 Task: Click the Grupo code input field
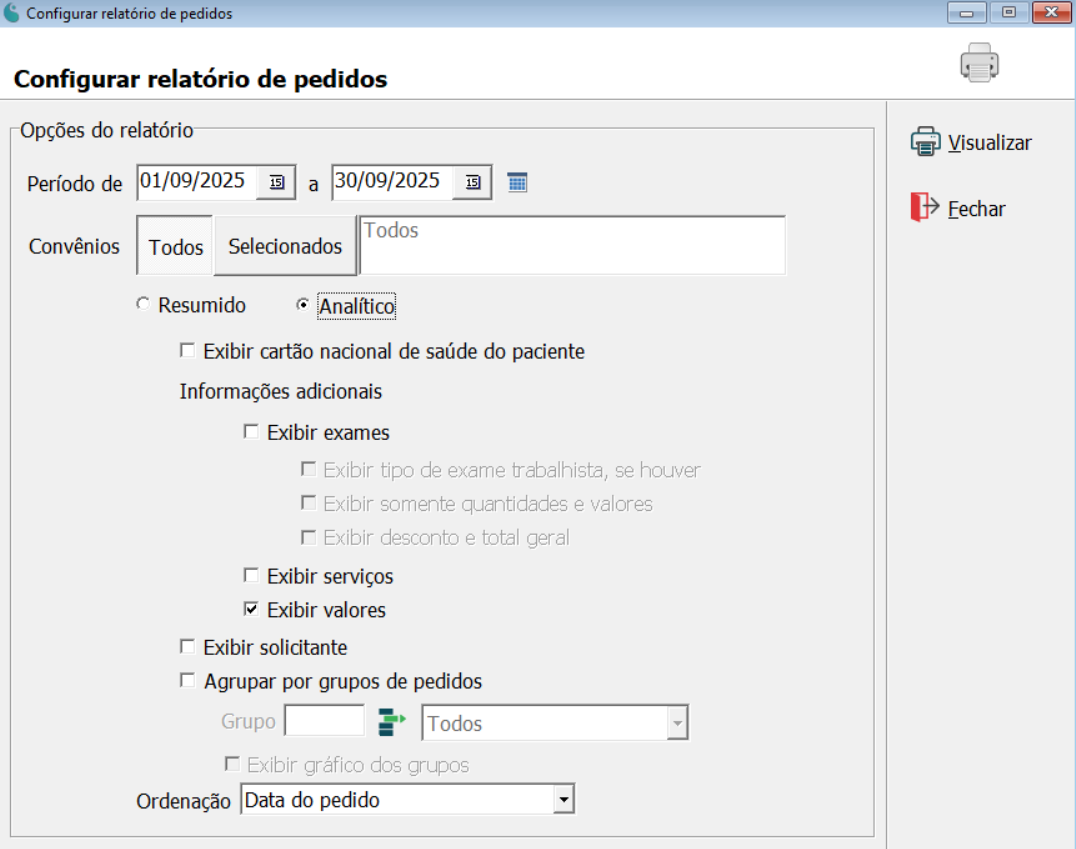coord(325,721)
